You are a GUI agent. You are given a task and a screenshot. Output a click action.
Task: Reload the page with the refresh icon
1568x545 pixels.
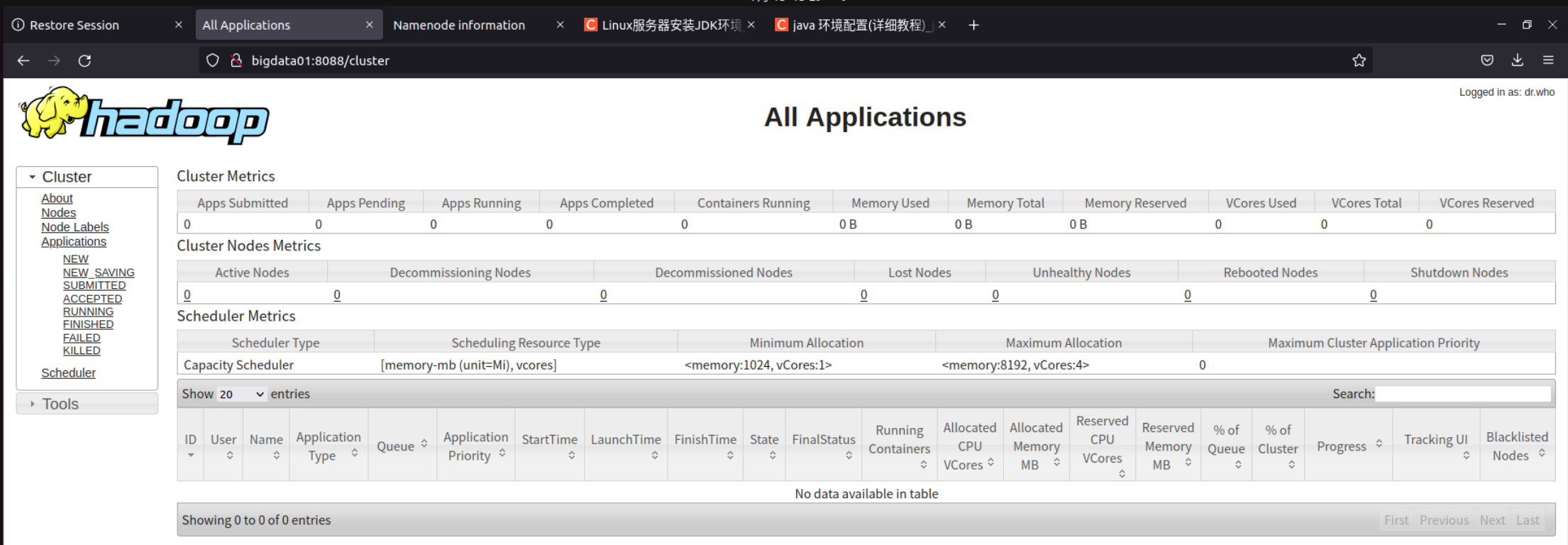(x=84, y=61)
